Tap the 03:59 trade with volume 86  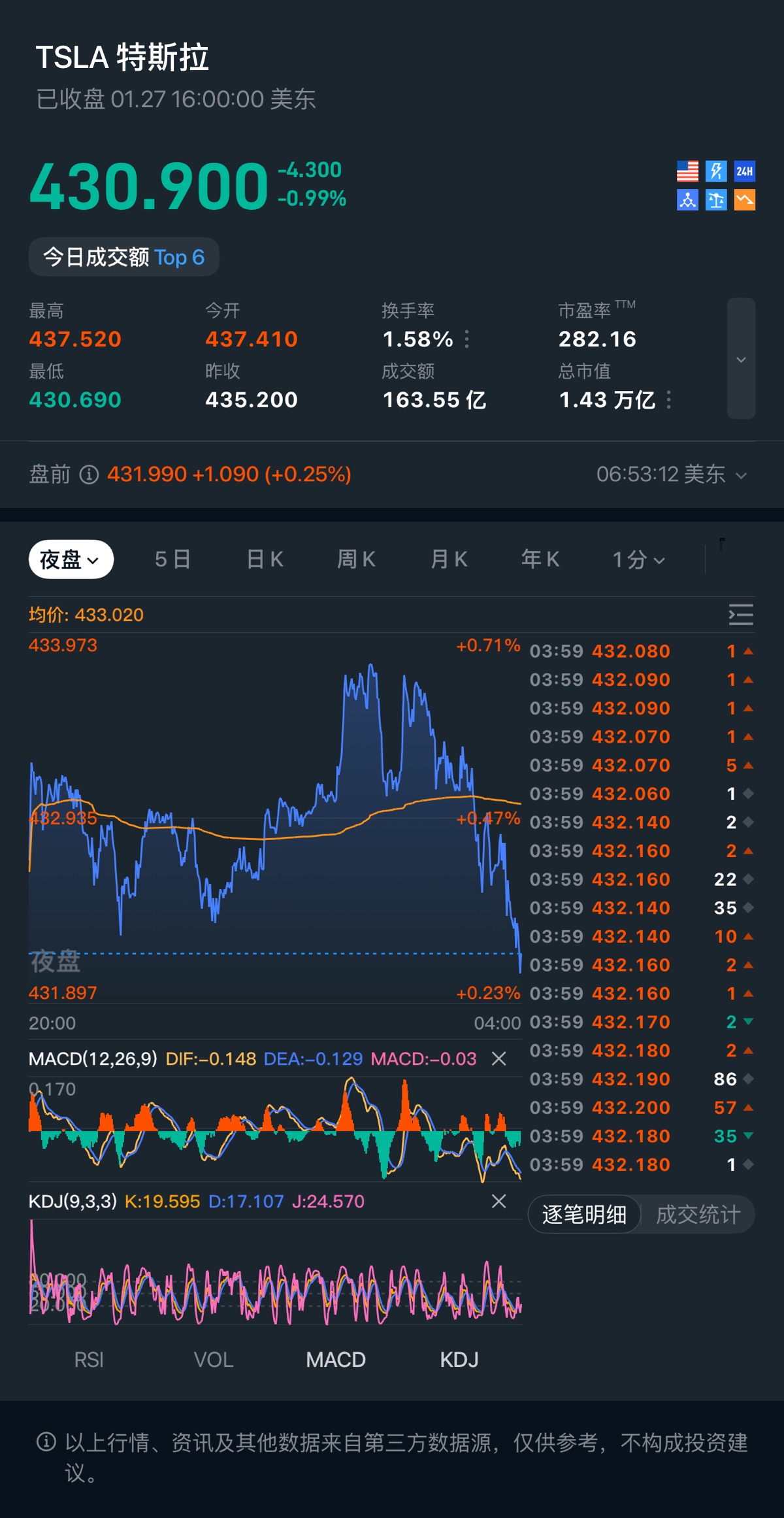coord(640,1079)
